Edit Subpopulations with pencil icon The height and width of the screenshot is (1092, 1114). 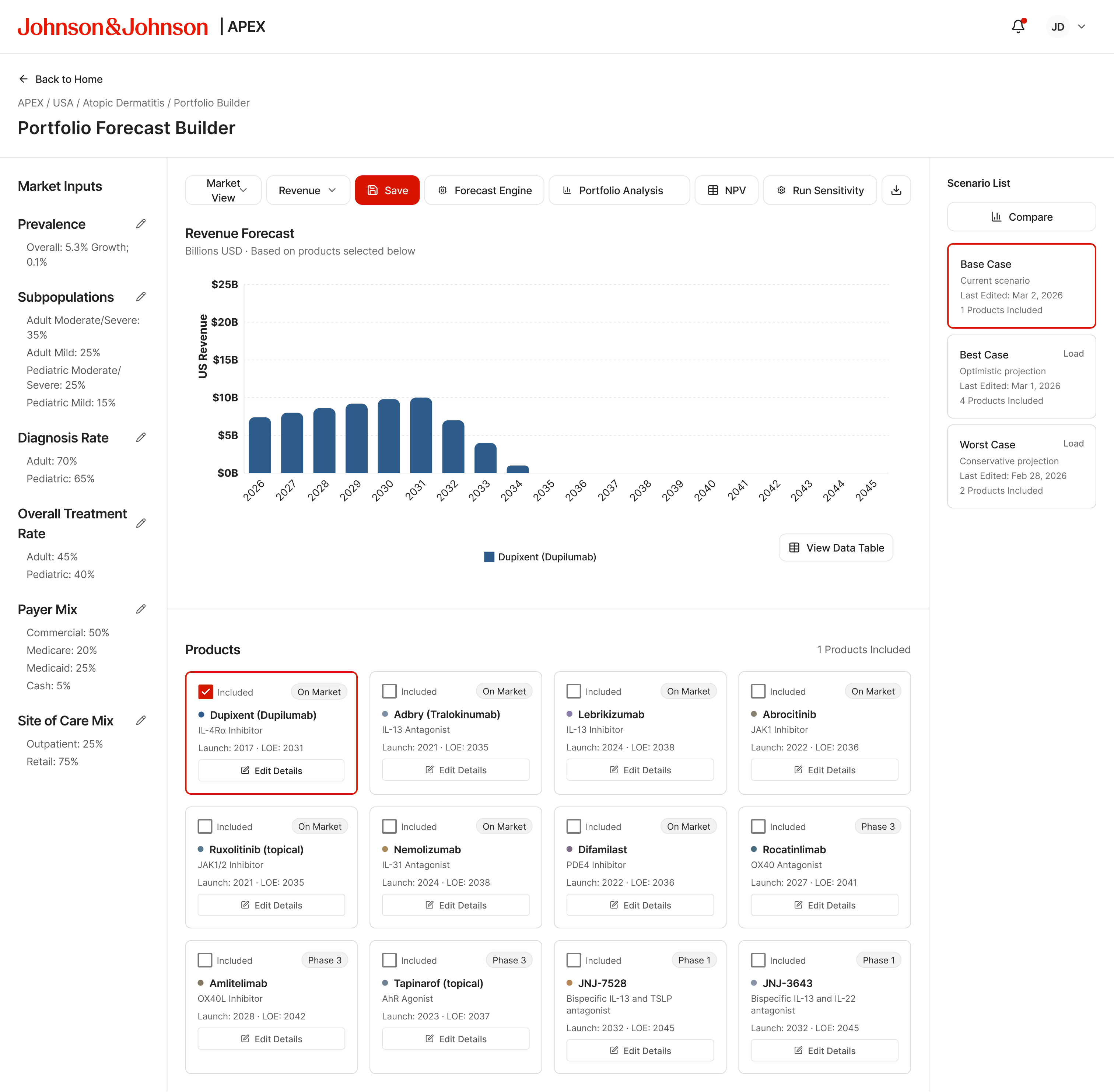click(141, 297)
